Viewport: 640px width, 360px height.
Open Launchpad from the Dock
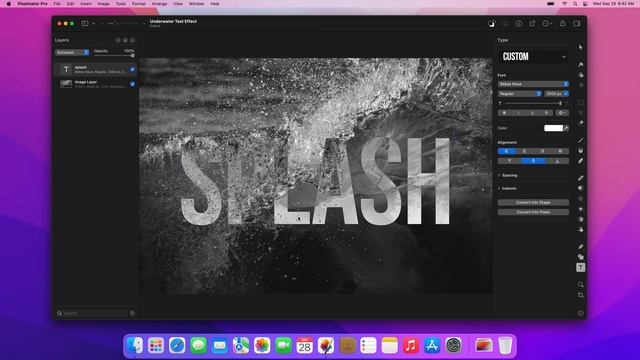click(x=156, y=346)
